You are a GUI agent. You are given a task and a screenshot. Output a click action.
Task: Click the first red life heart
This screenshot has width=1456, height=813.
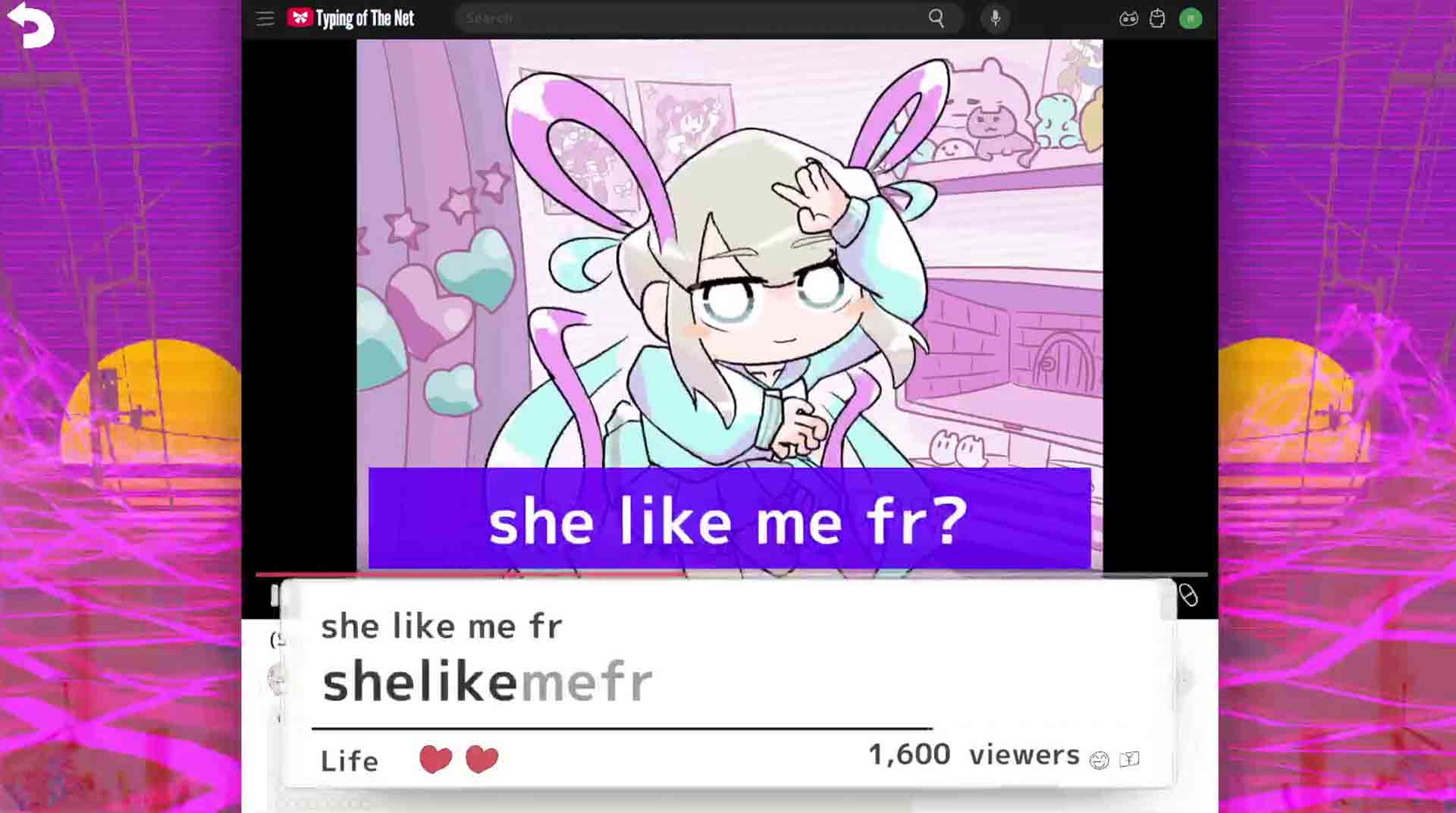click(x=435, y=758)
